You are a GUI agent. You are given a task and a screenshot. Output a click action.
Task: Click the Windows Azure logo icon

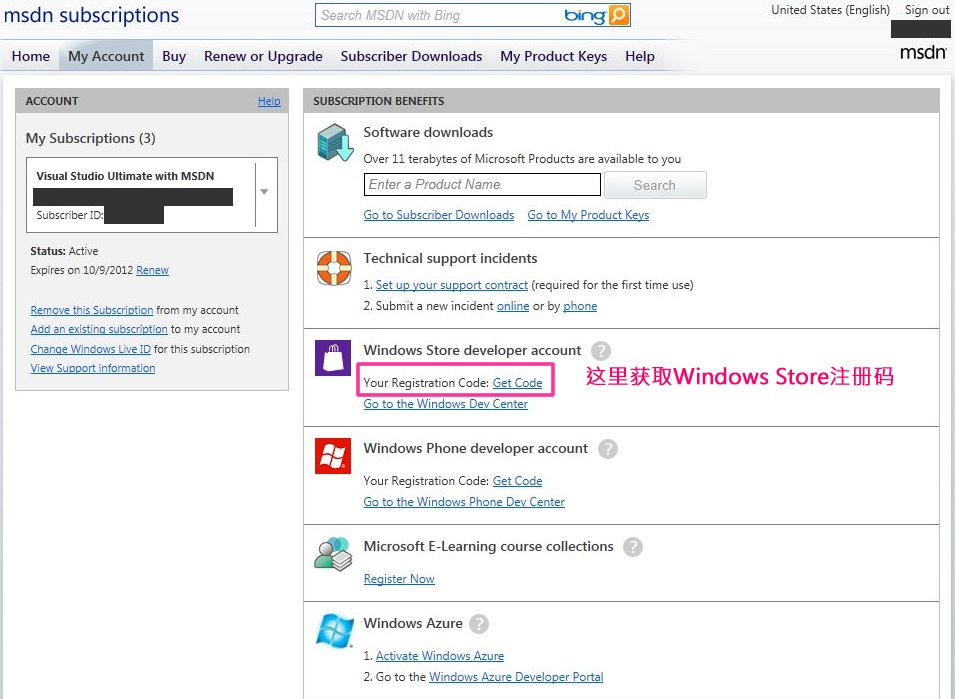tap(334, 630)
